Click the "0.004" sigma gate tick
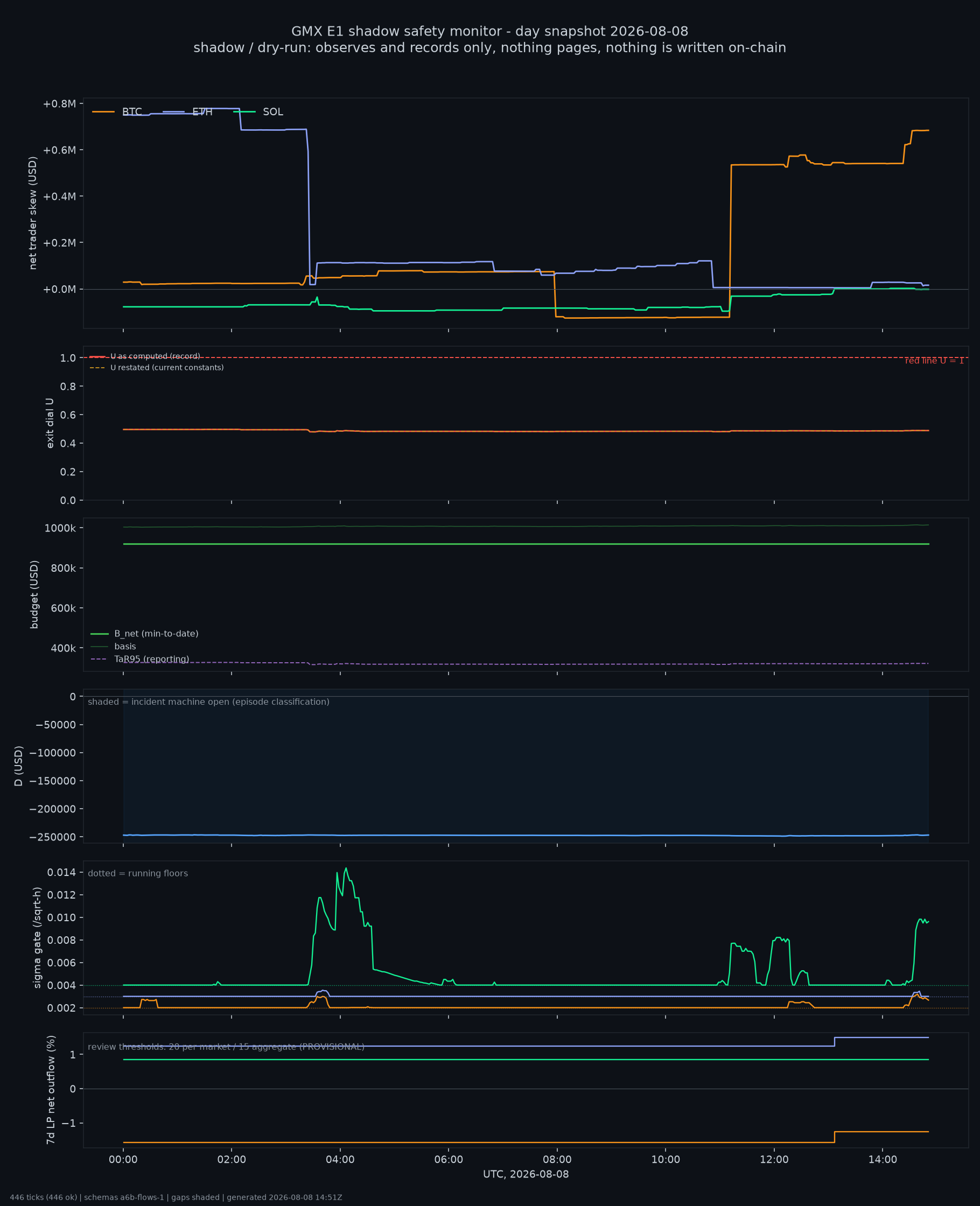 (x=61, y=985)
